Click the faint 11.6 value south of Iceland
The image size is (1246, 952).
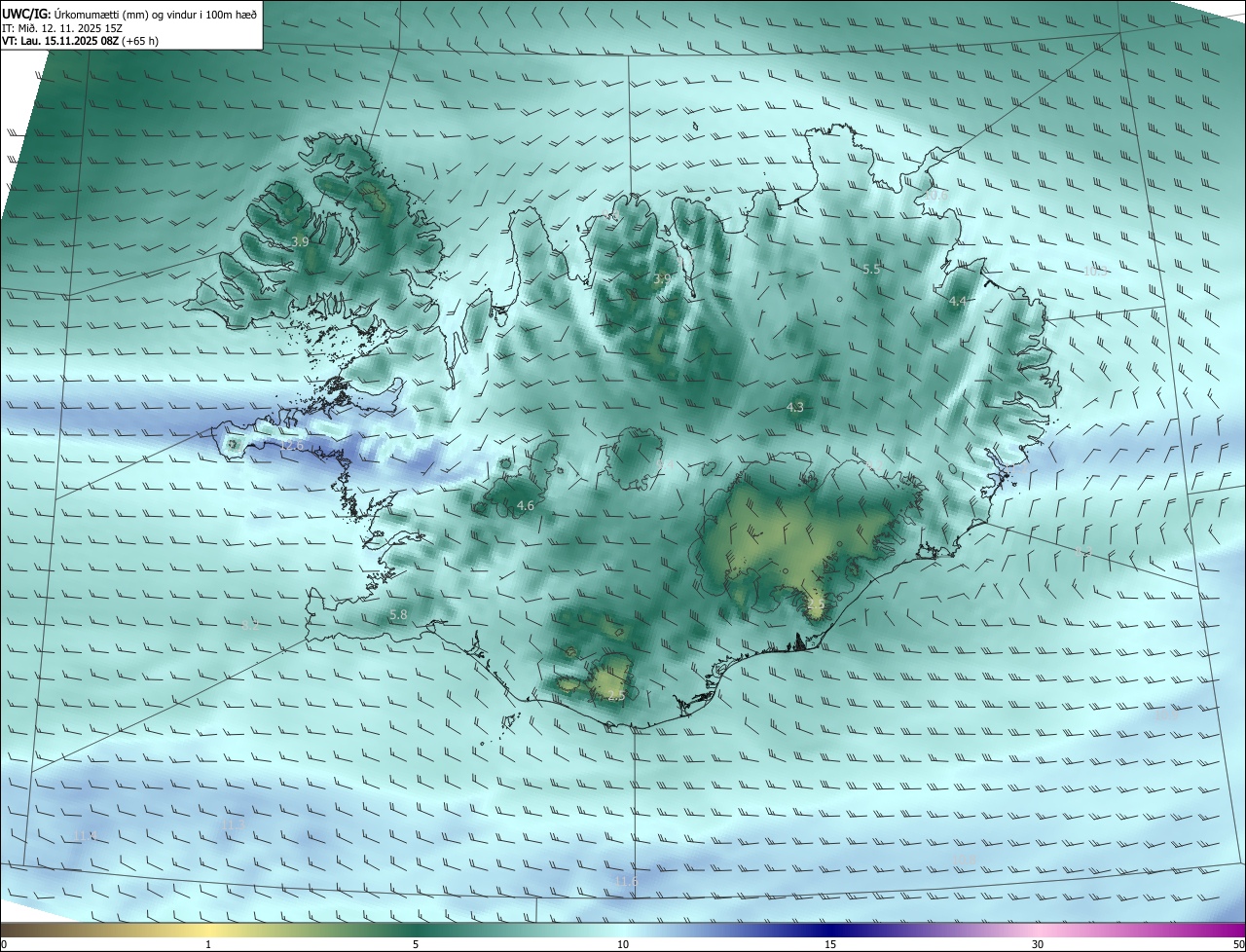pyautogui.click(x=626, y=882)
